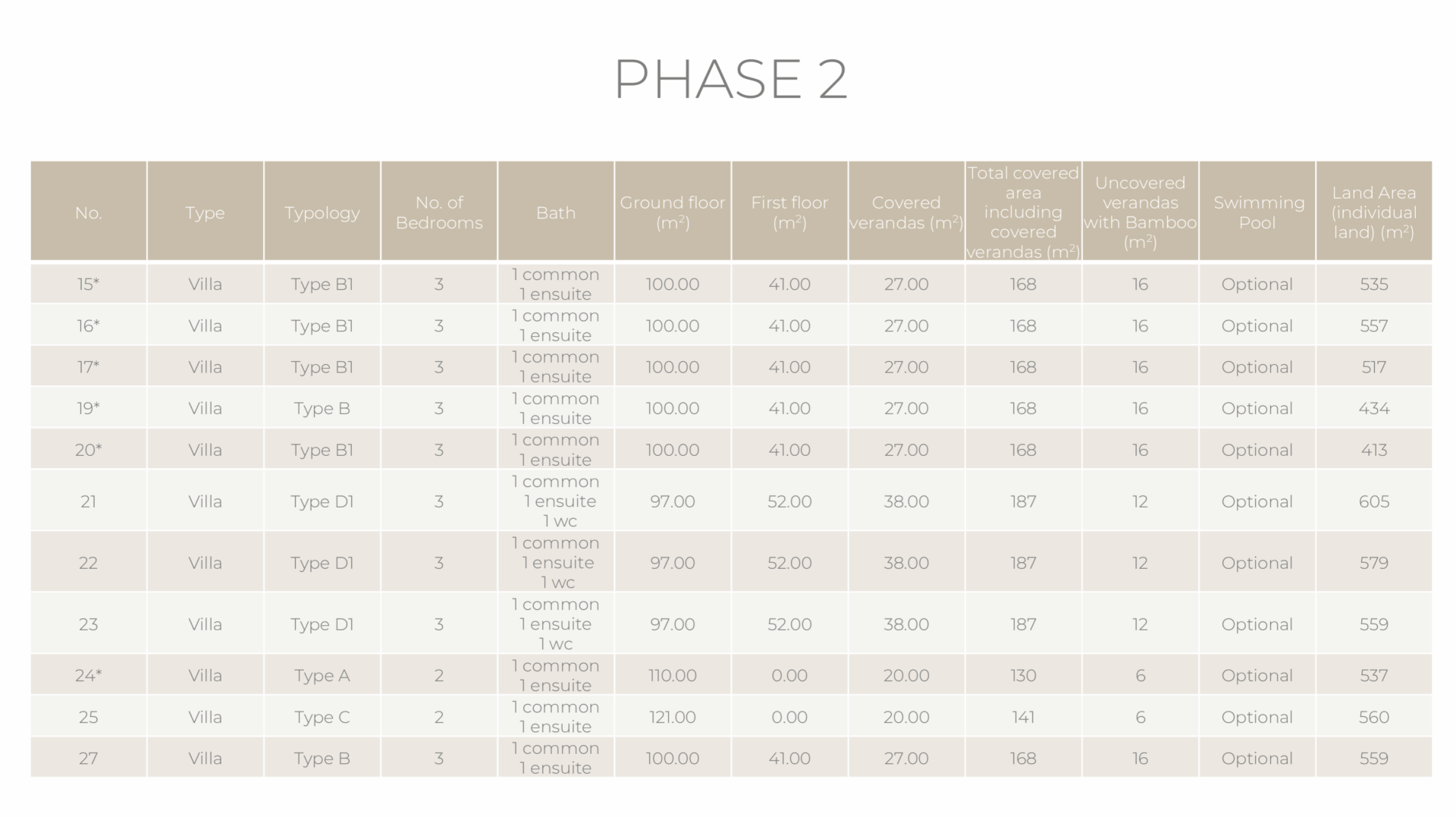Select the First floor column header

(789, 213)
